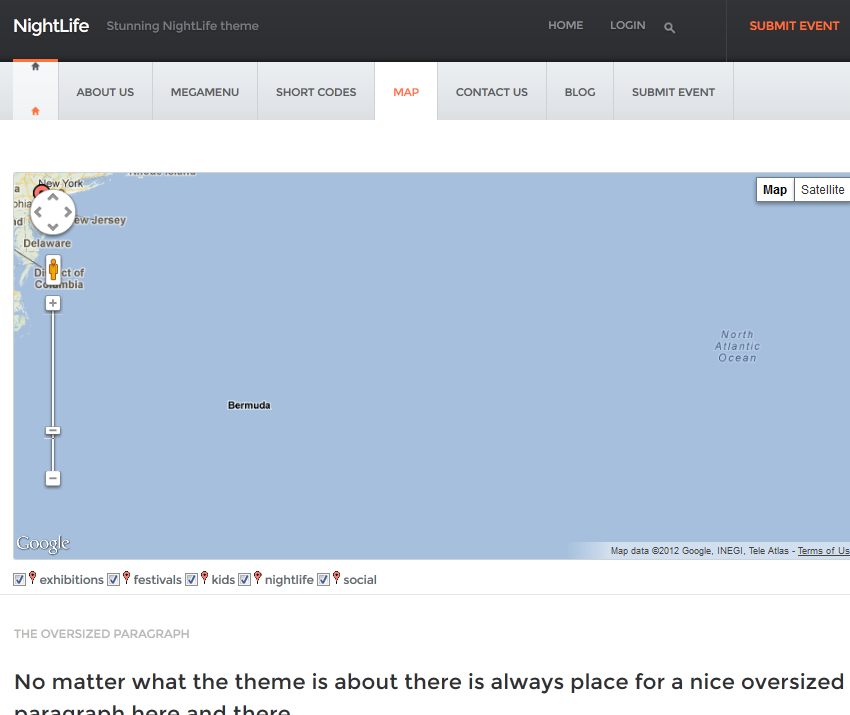Pan the map down with arrow
The height and width of the screenshot is (715, 850).
point(53,227)
